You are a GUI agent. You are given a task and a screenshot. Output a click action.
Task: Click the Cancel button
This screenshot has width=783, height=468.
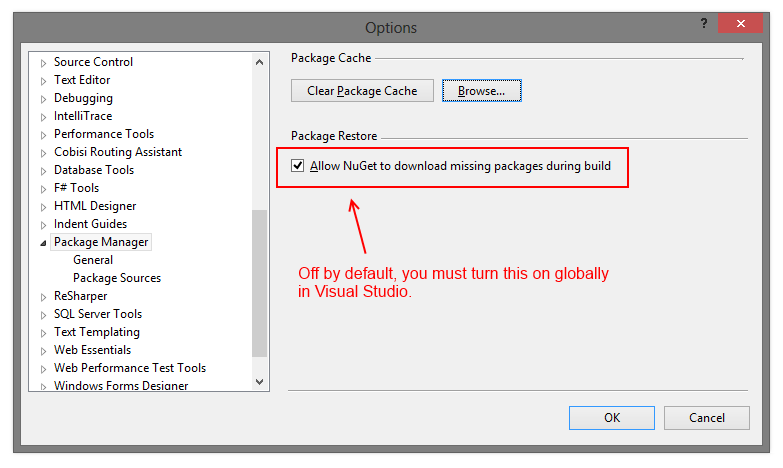(706, 418)
